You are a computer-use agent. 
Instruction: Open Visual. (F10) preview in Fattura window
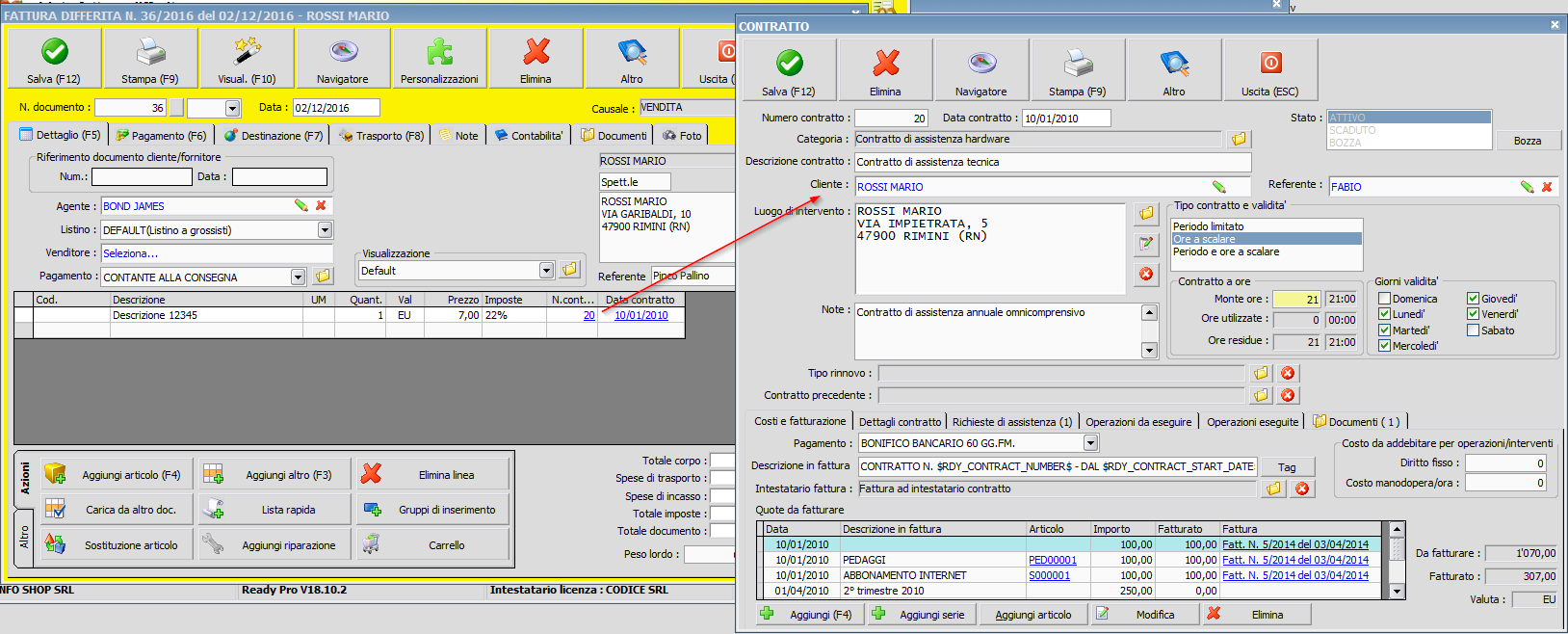tap(247, 59)
